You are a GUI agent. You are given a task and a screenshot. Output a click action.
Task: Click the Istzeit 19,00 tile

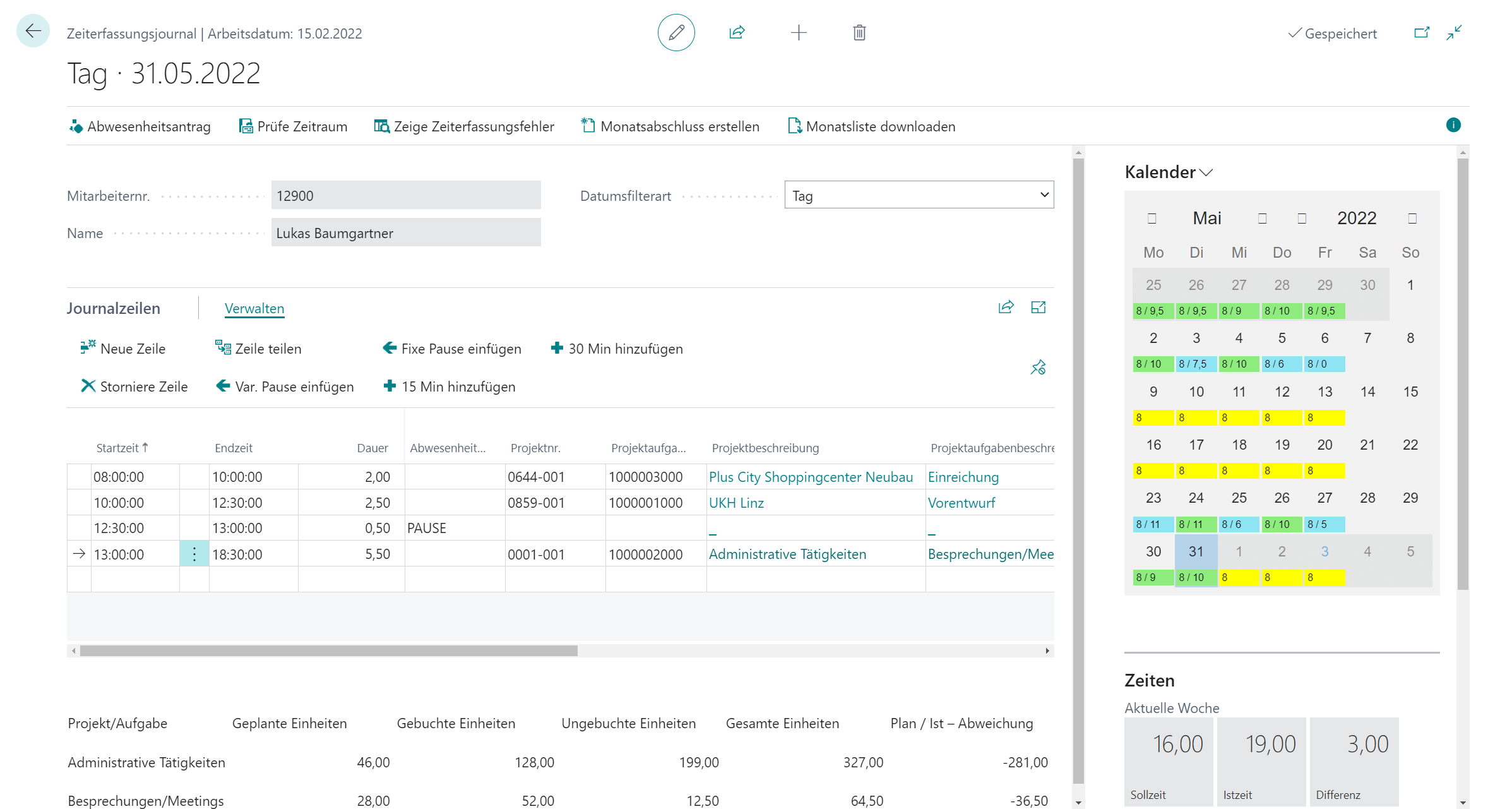click(x=1261, y=762)
